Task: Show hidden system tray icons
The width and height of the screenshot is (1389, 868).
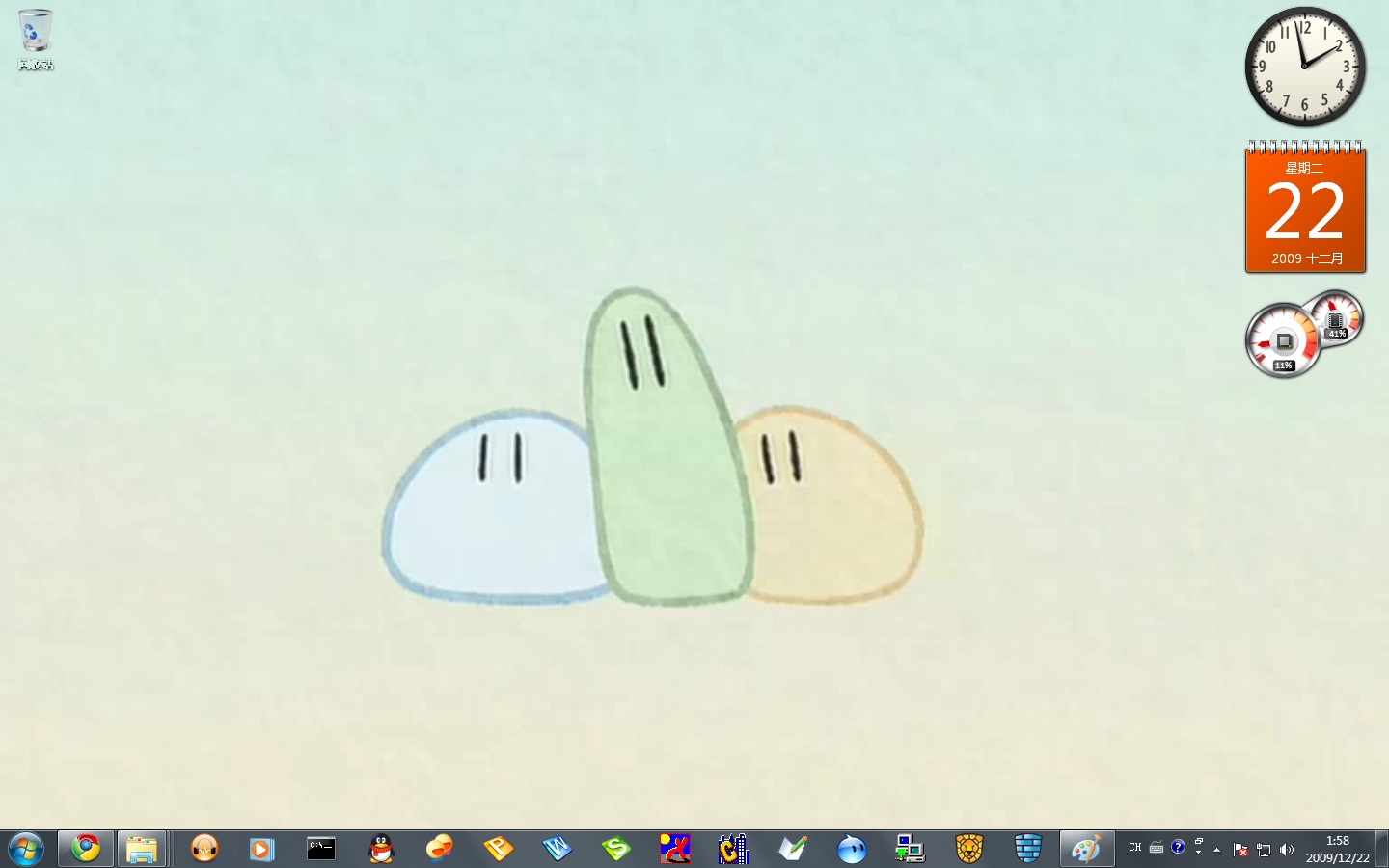Action: point(1217,850)
